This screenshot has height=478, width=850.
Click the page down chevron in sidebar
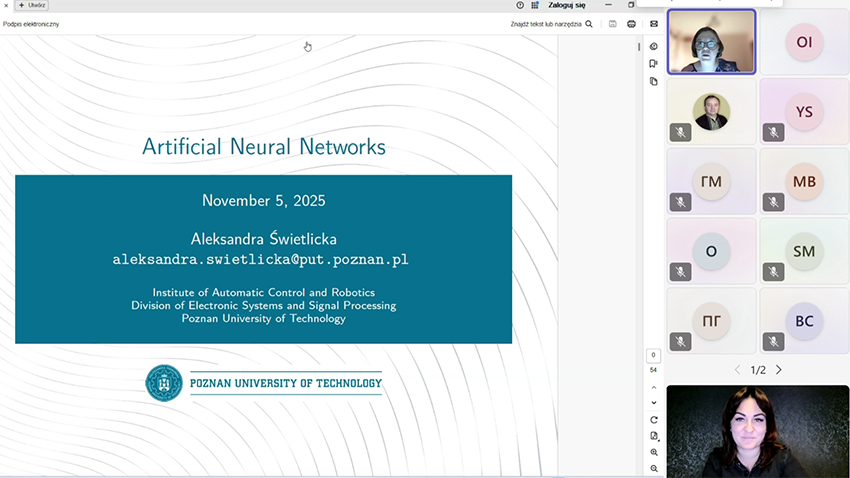point(654,402)
